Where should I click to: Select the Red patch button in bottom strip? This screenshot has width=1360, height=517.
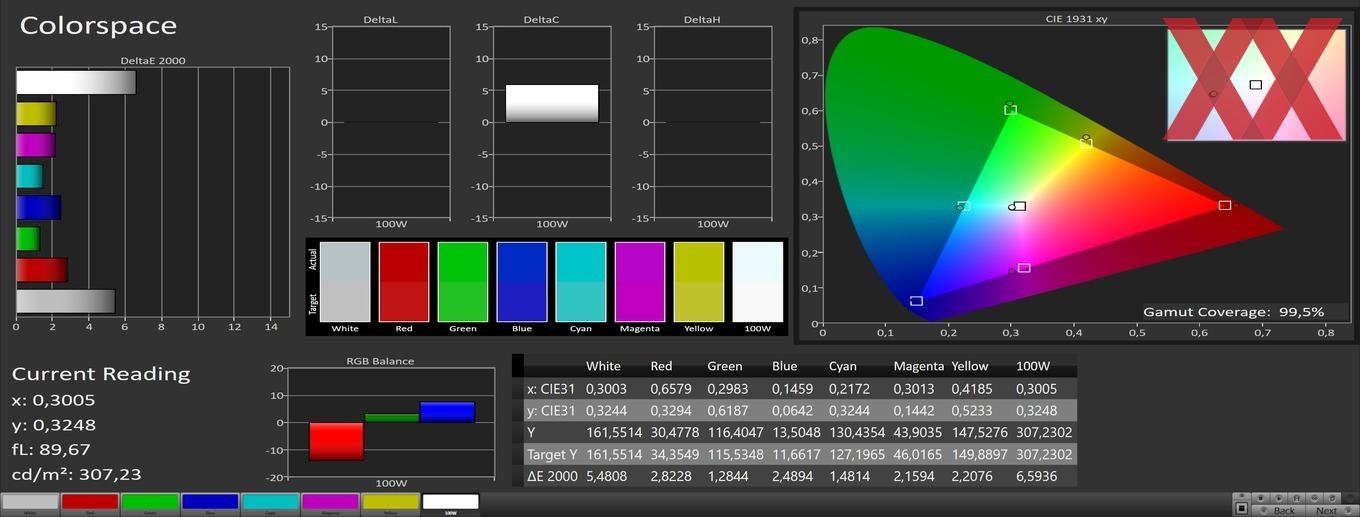pos(90,503)
